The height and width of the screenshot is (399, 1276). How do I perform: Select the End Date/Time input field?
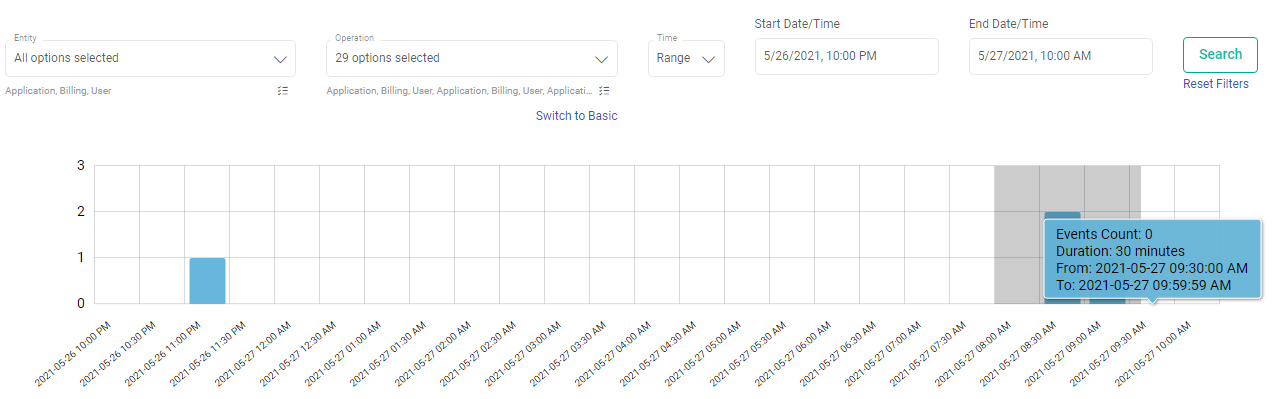[1060, 56]
